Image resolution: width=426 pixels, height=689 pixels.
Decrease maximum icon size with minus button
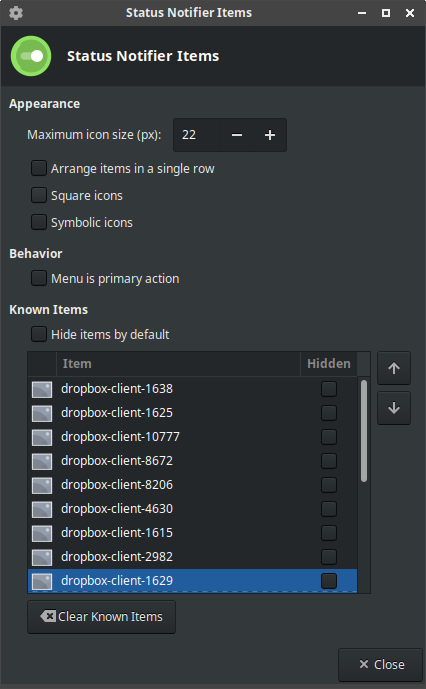pos(237,135)
